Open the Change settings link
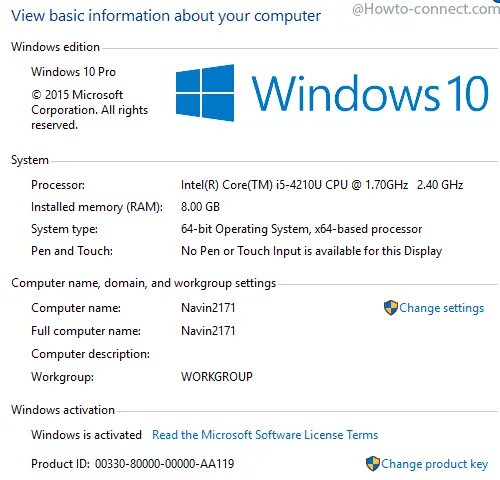Viewport: 500px width, 480px height. coord(441,308)
